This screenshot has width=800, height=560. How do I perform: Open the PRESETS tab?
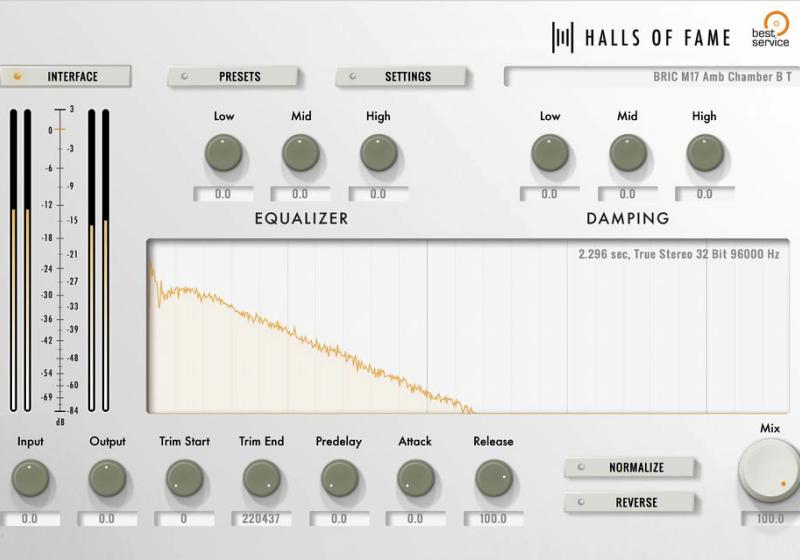[x=233, y=77]
